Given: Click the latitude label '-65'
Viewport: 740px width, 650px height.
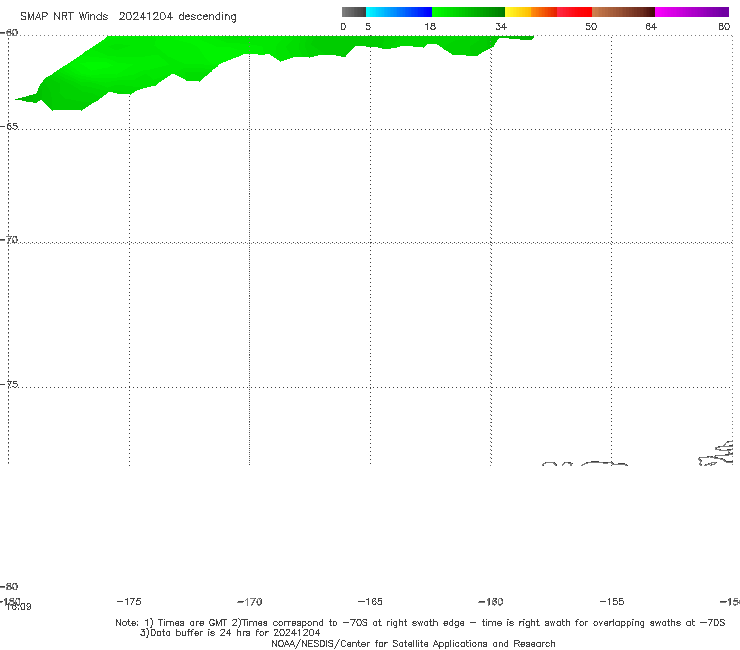Looking at the screenshot, I should (x=9, y=127).
